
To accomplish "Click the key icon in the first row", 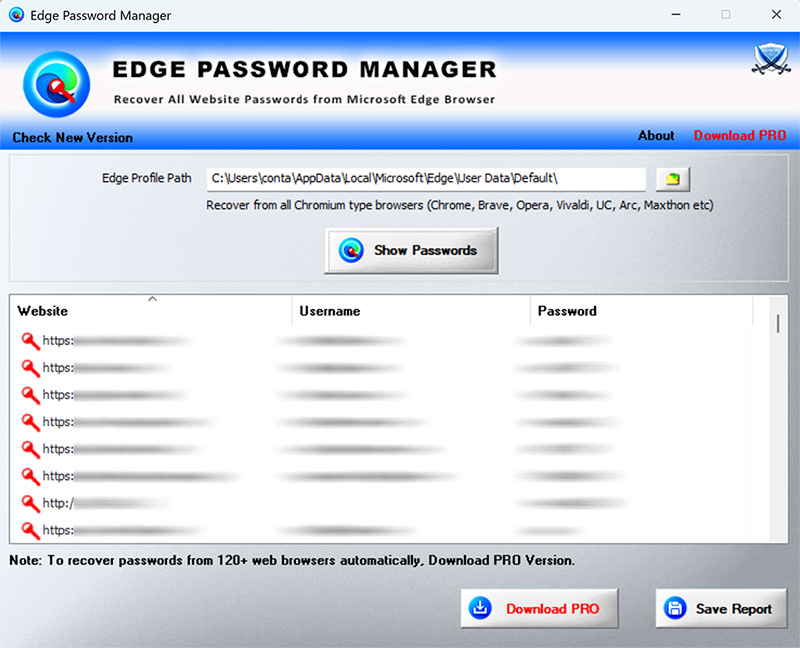I will [30, 341].
